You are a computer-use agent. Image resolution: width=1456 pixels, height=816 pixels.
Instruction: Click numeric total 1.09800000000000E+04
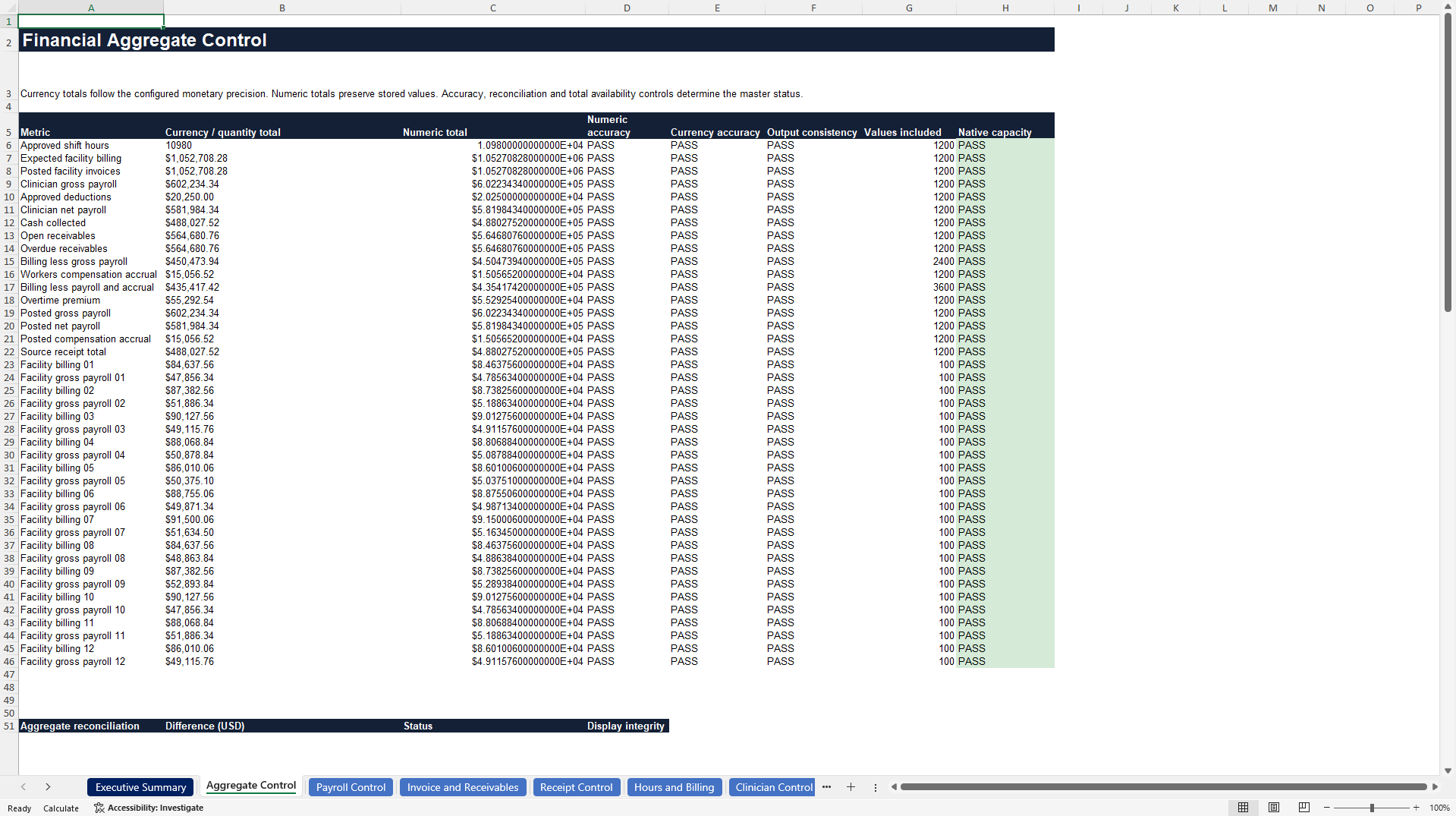493,145
